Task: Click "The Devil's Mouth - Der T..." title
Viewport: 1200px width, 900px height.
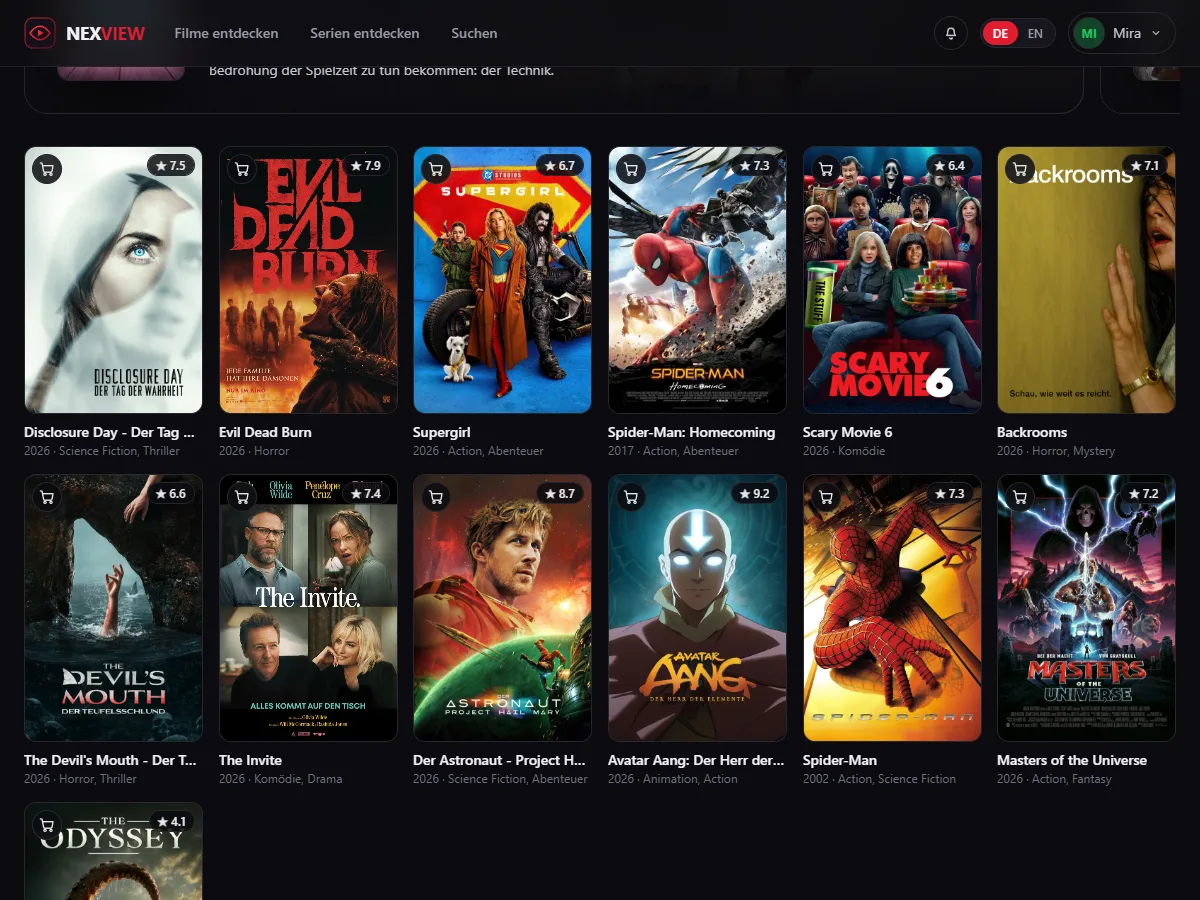Action: 111,760
